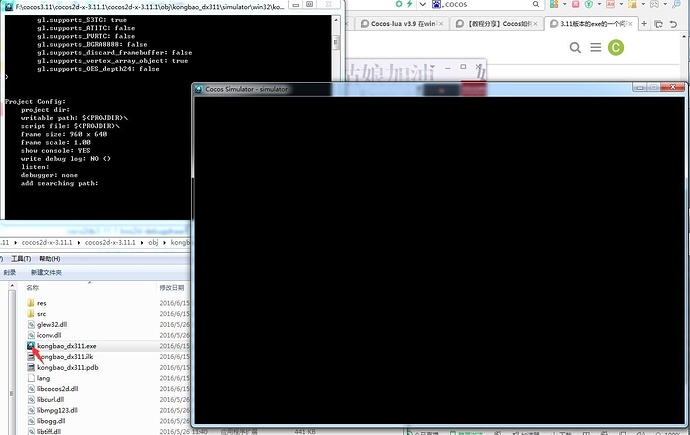The width and height of the screenshot is (690, 435).
Task: Select the libogg.dll file
Action: pos(51,421)
